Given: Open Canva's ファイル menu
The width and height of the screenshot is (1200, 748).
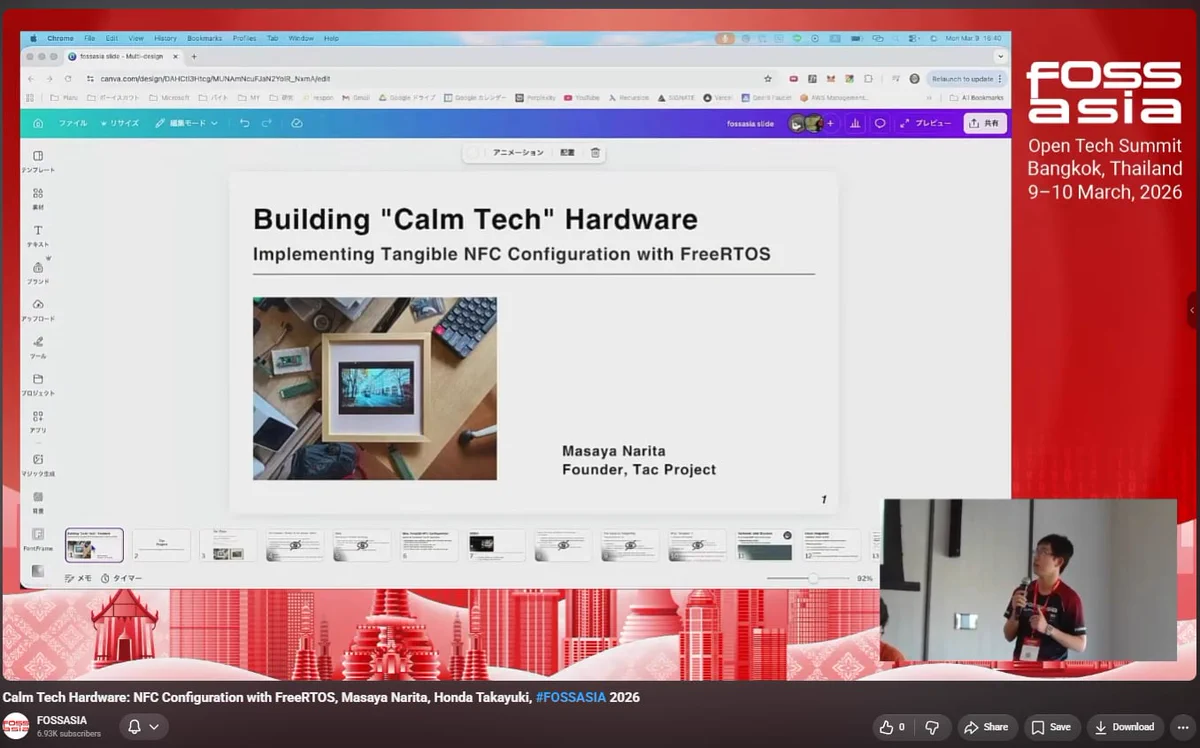Looking at the screenshot, I should pyautogui.click(x=72, y=123).
